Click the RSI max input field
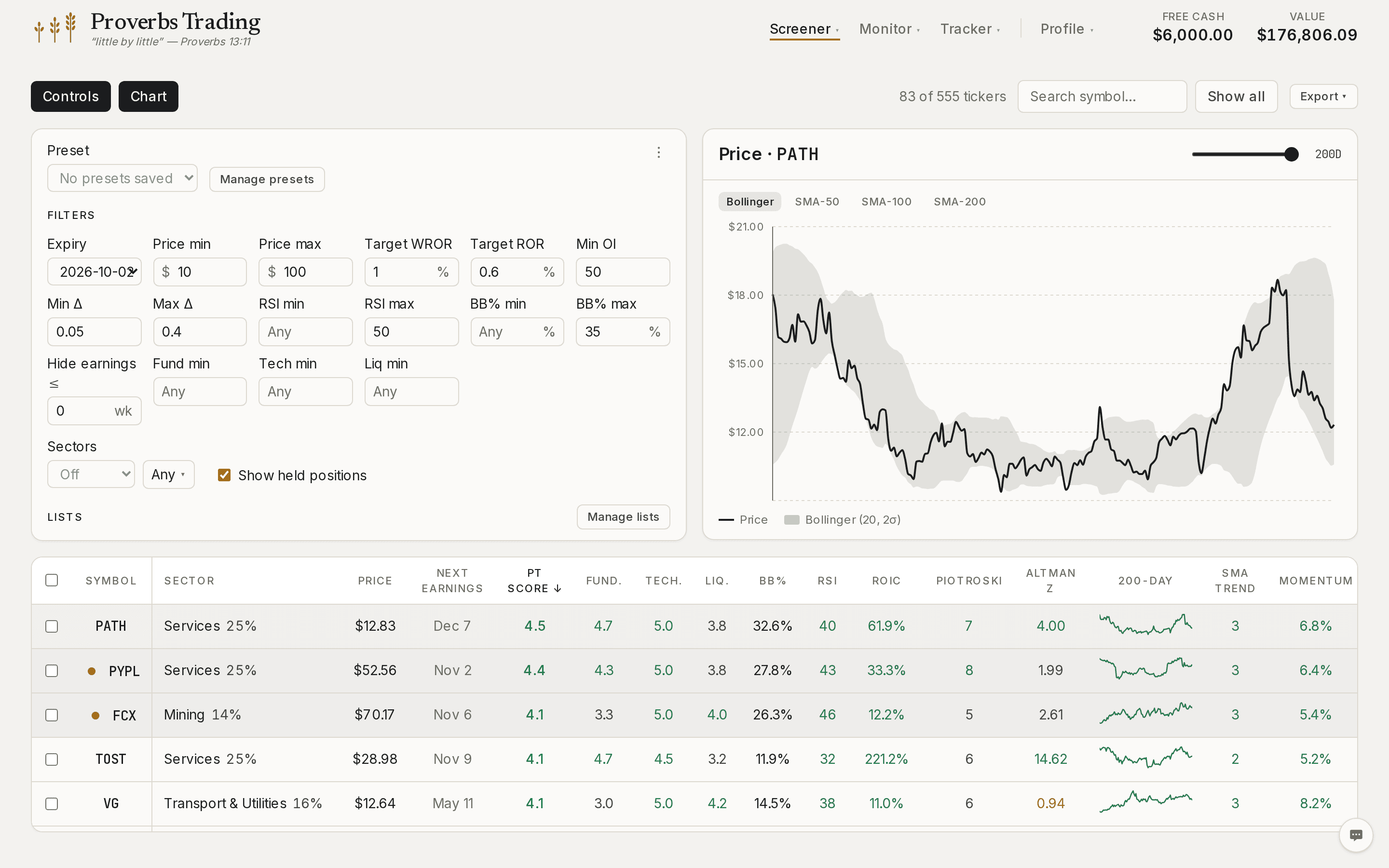Image resolution: width=1389 pixels, height=868 pixels. (411, 331)
